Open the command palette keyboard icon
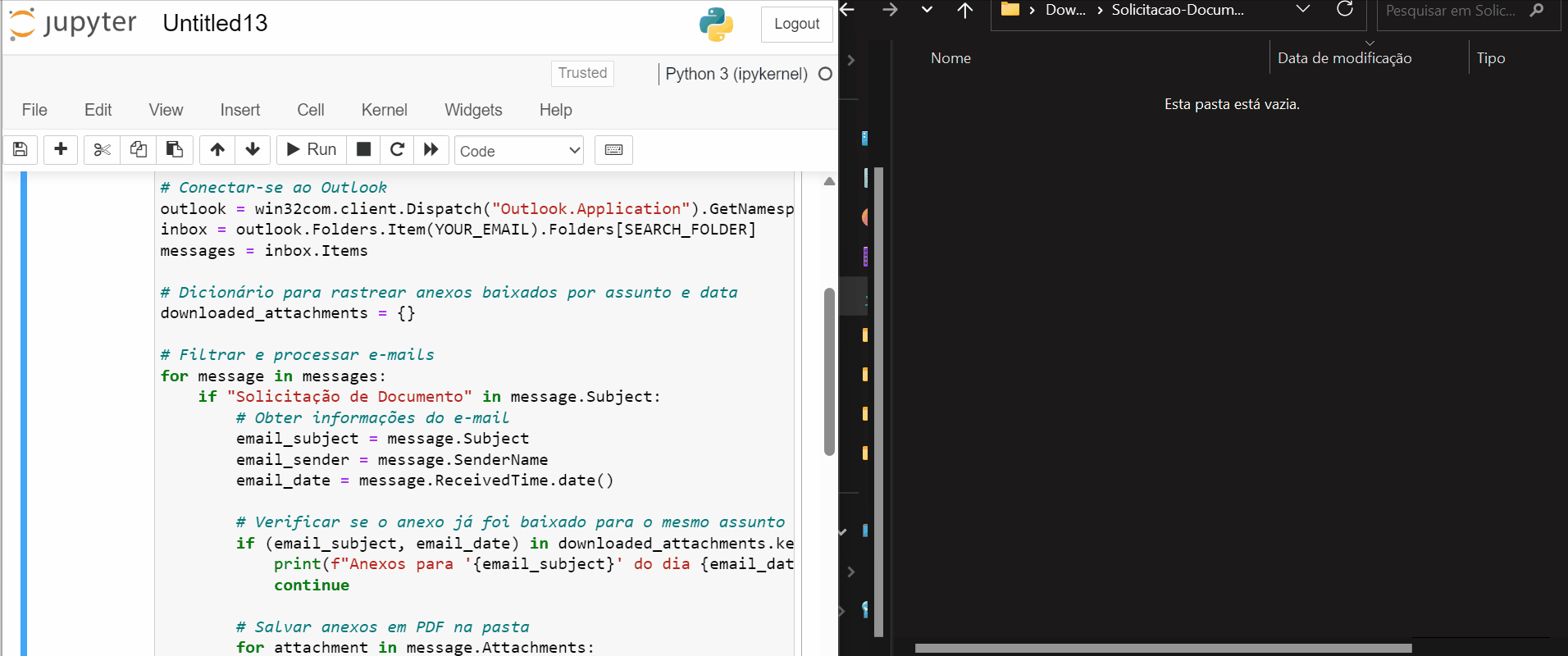 pyautogui.click(x=613, y=149)
